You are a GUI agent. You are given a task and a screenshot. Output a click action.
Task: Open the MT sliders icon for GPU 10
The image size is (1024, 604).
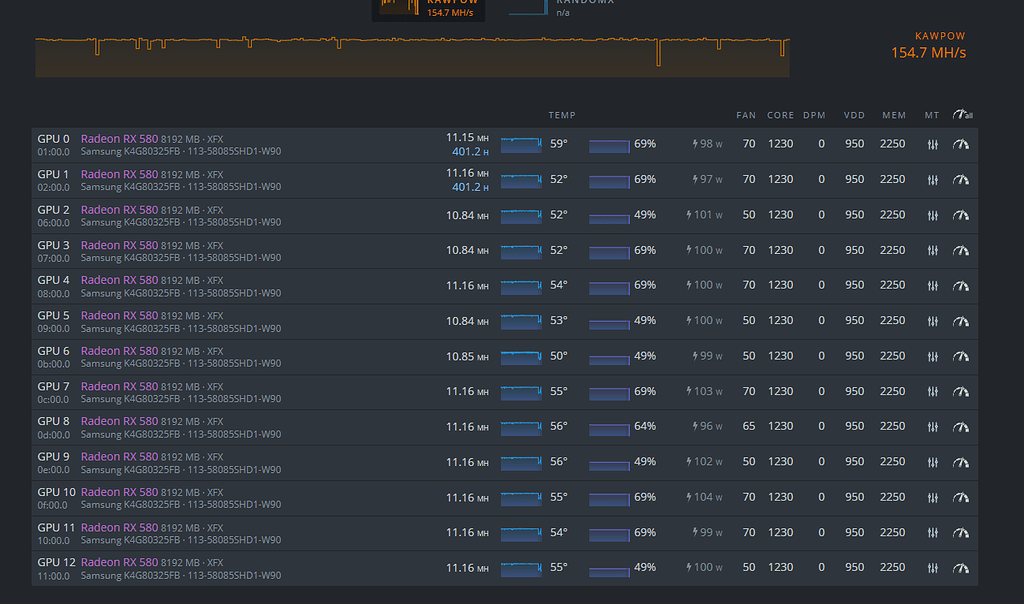[x=932, y=497]
